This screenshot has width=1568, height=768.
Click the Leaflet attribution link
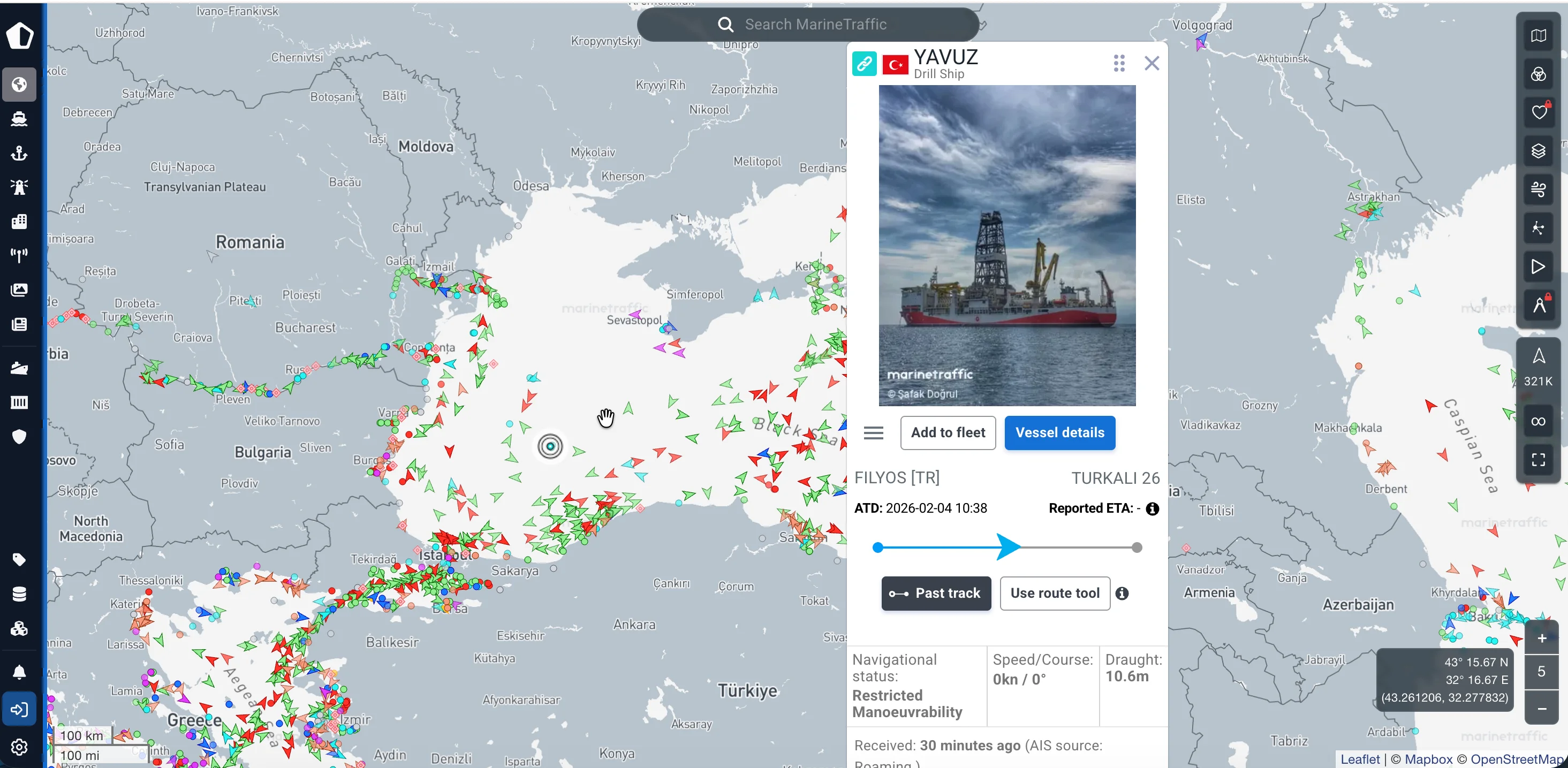tap(1360, 759)
